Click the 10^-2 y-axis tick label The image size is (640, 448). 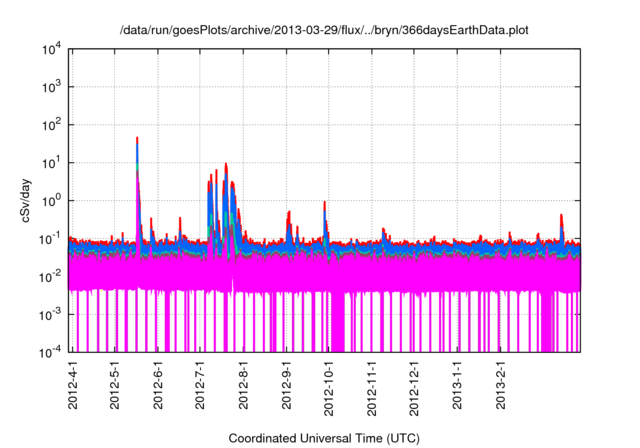point(50,276)
